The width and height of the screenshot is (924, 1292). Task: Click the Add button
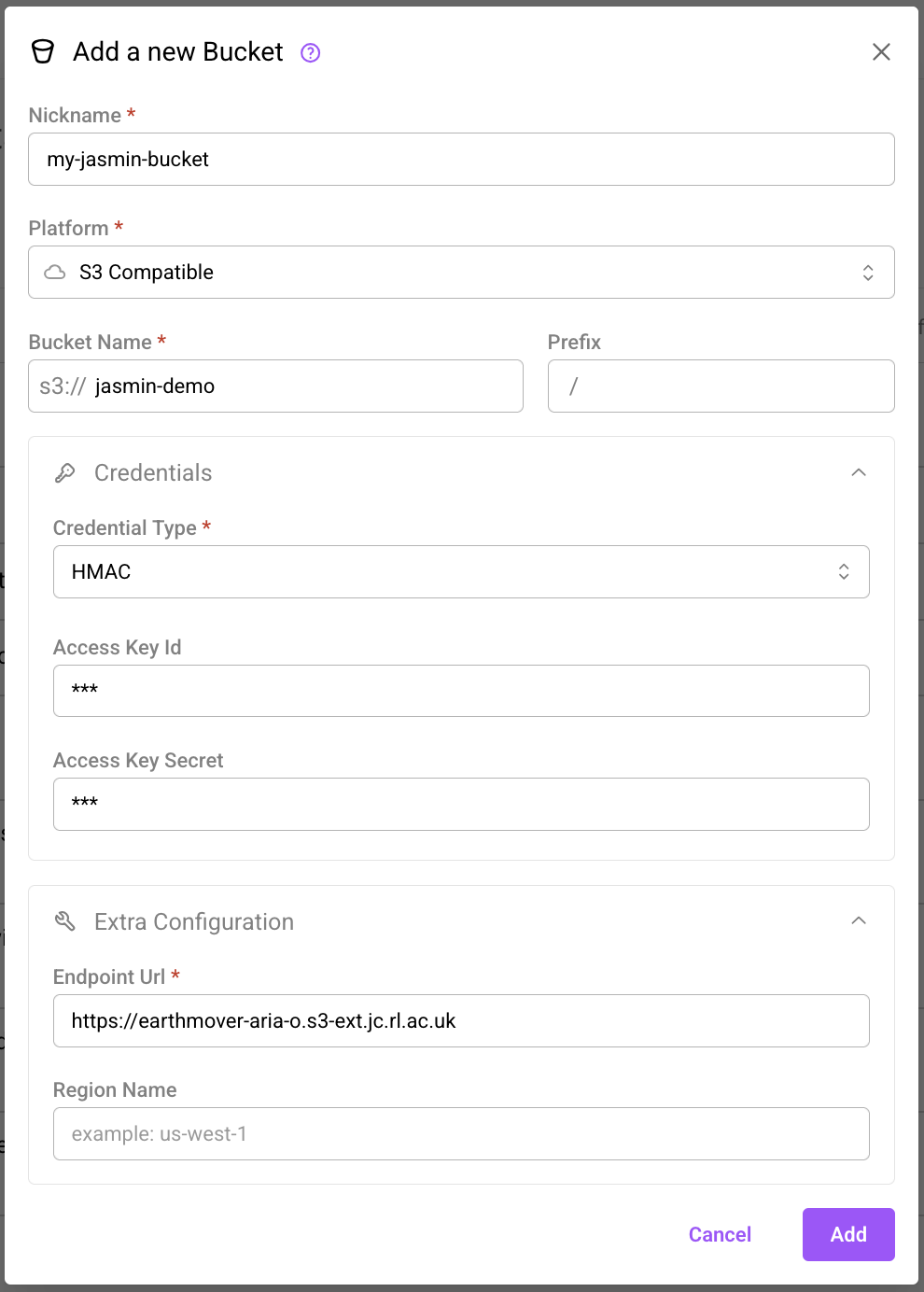click(x=847, y=1234)
